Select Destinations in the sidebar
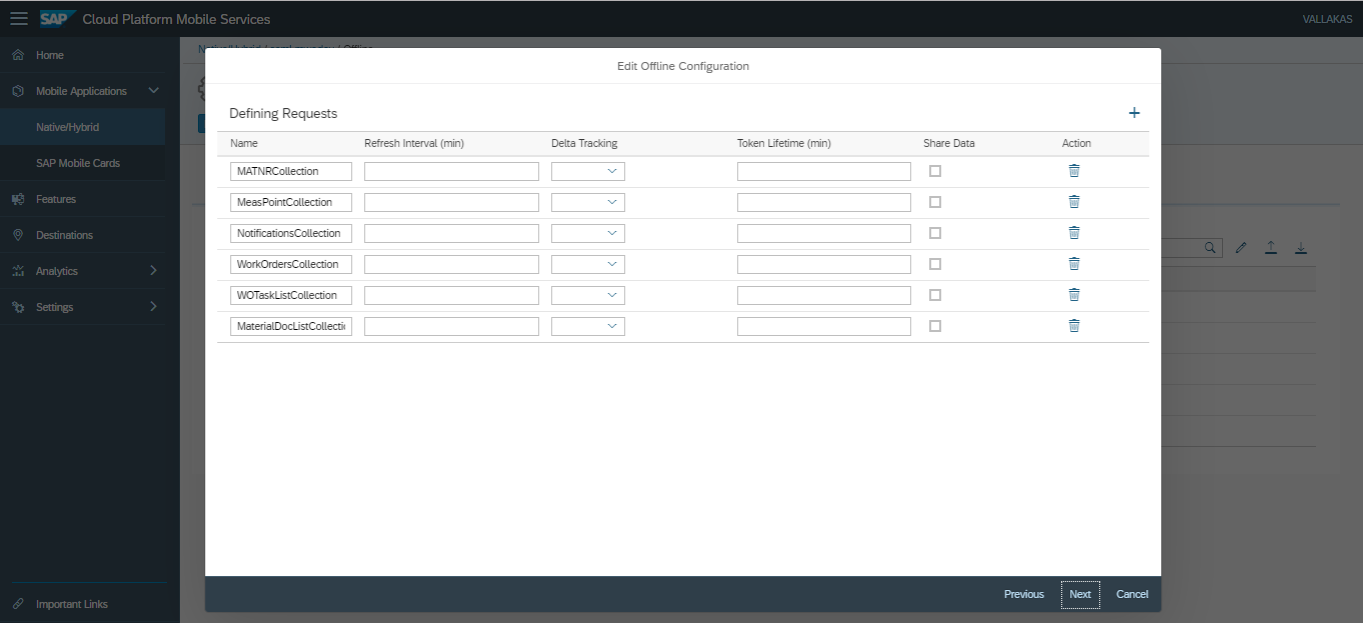This screenshot has width=1363, height=623. [64, 235]
